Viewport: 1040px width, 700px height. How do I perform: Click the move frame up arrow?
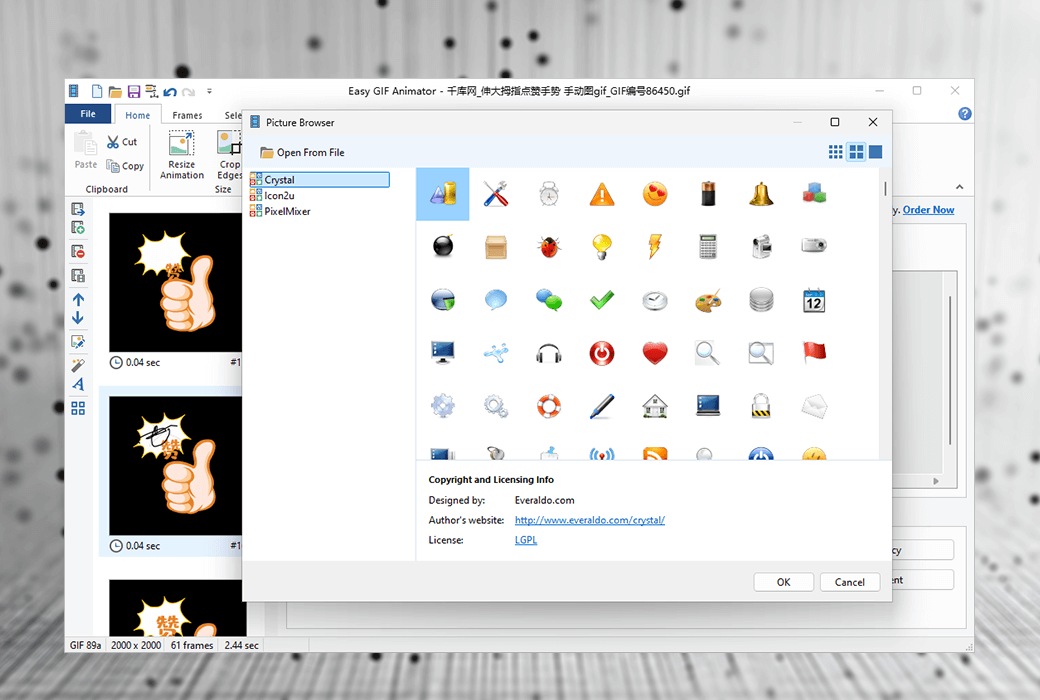coord(78,300)
